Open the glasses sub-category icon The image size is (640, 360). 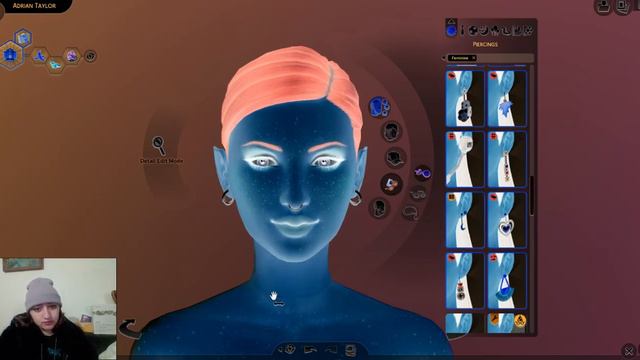418,193
